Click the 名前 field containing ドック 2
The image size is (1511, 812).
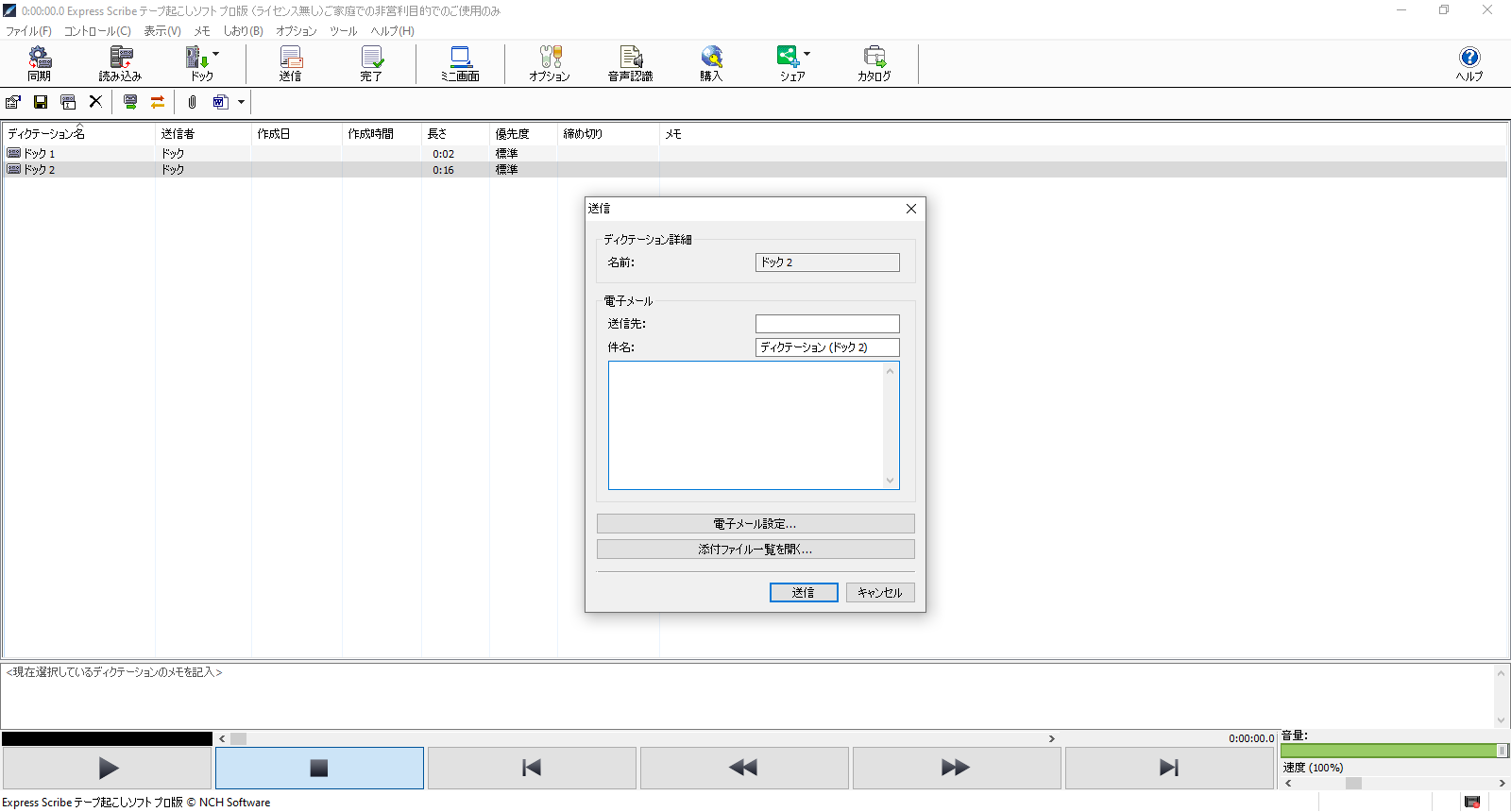[827, 262]
